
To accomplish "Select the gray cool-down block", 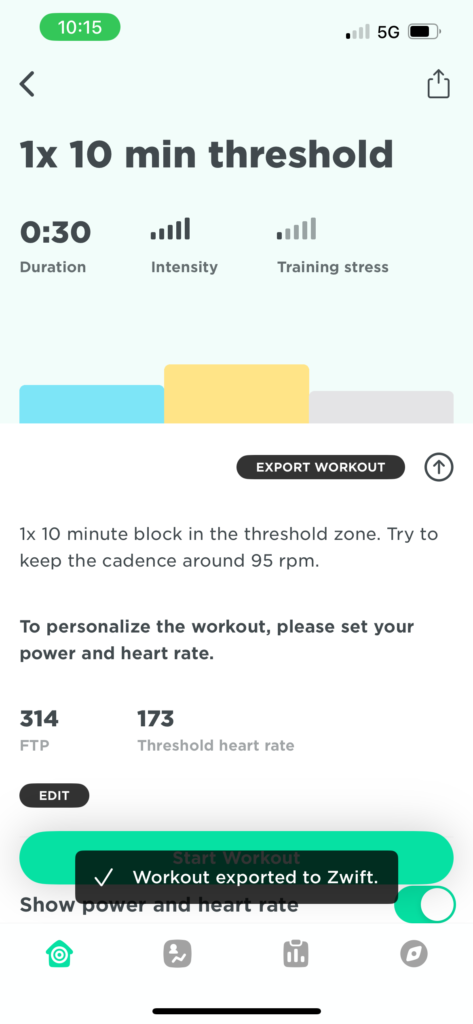I will (x=381, y=408).
